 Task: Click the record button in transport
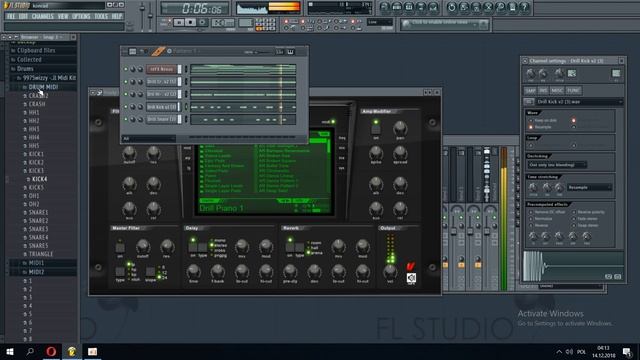(x=202, y=22)
